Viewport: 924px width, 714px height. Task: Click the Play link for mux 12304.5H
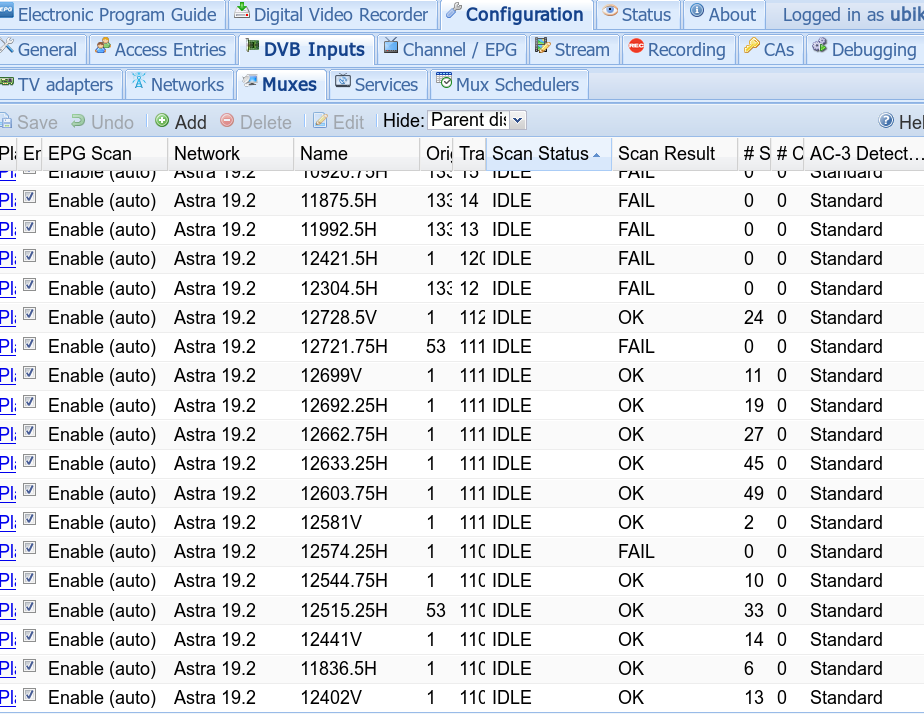click(8, 288)
